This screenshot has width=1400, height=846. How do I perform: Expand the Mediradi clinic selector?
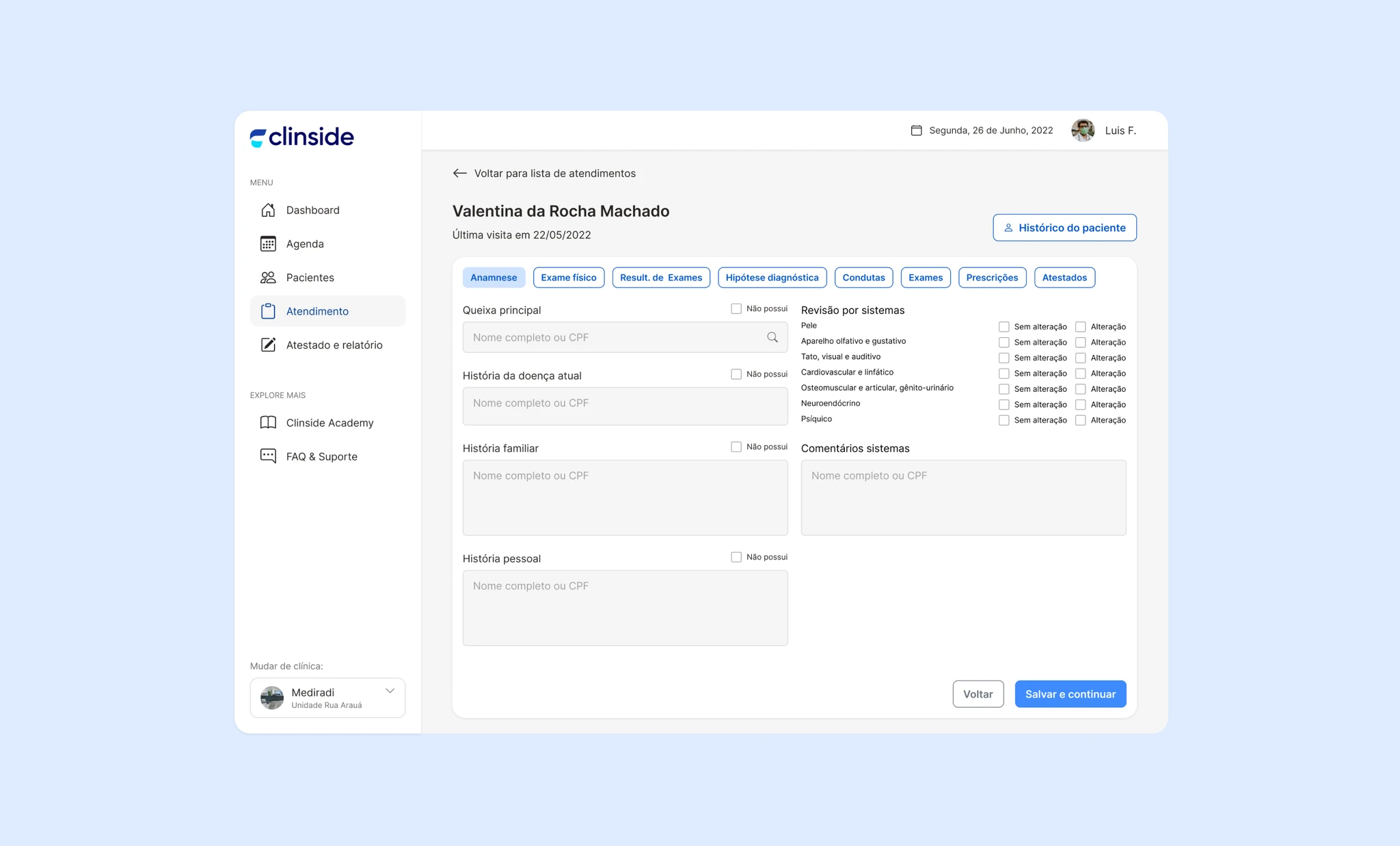click(x=390, y=690)
